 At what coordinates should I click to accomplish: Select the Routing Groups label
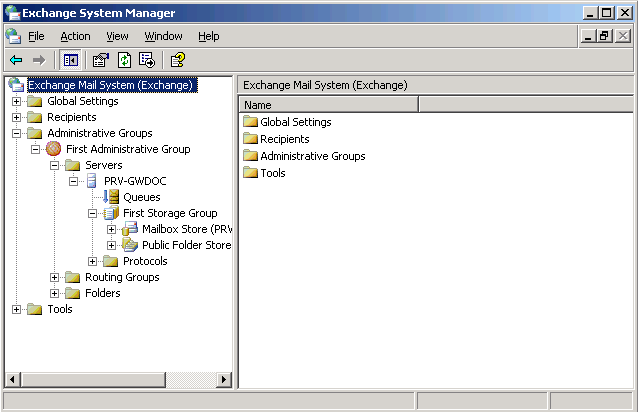pos(122,277)
